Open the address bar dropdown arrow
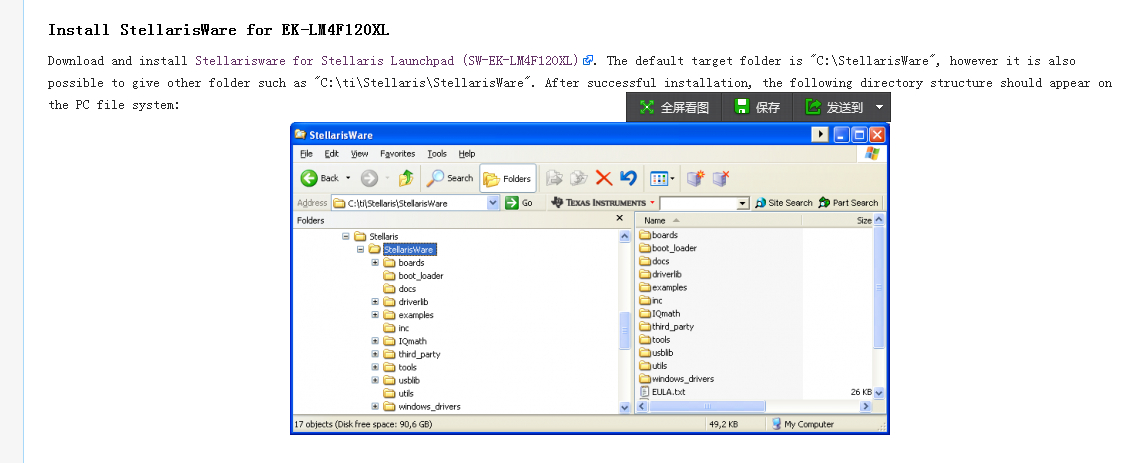Viewport: 1138px width, 463px height. pos(494,203)
